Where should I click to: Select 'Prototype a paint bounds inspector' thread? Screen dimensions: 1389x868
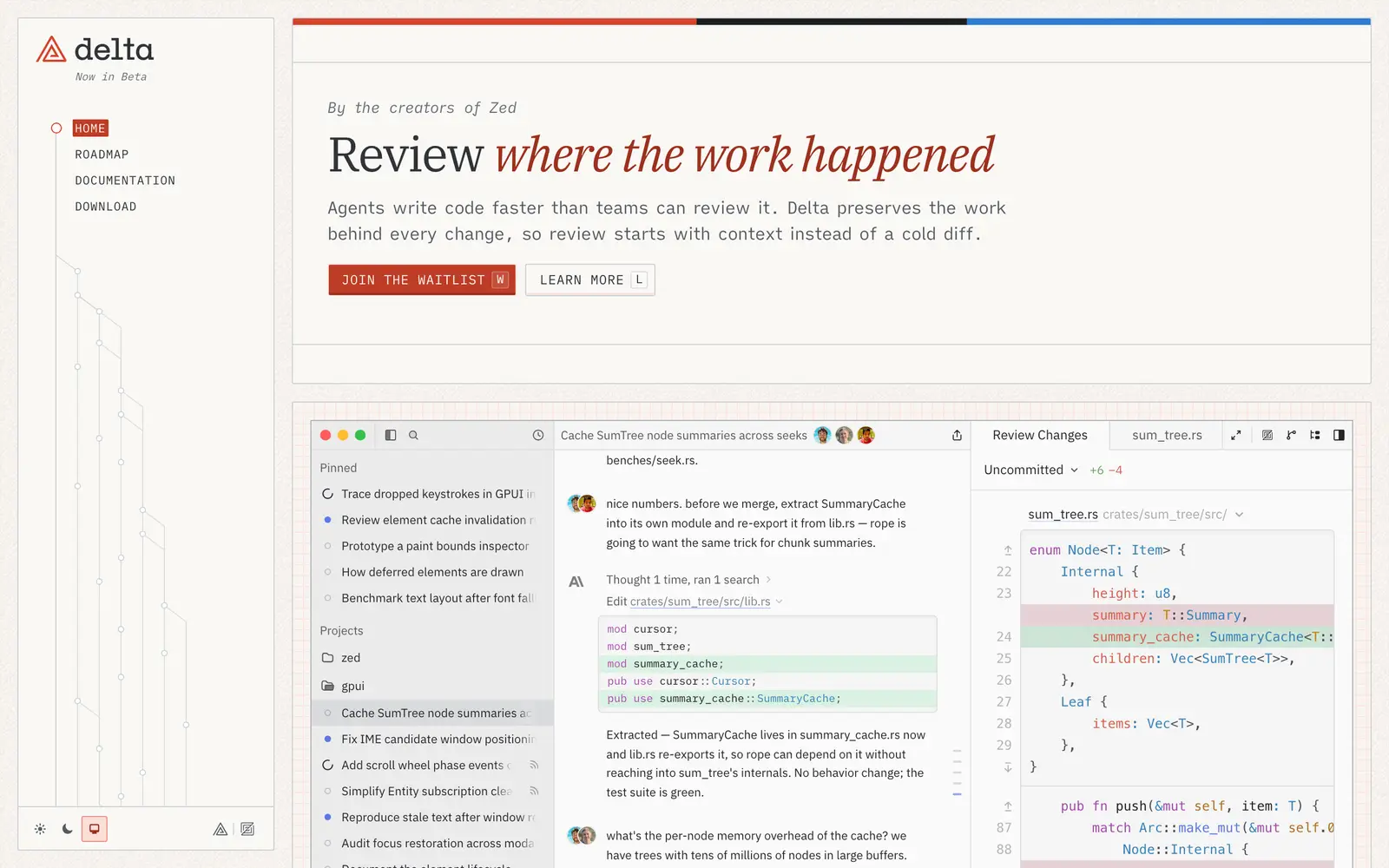[x=432, y=546]
